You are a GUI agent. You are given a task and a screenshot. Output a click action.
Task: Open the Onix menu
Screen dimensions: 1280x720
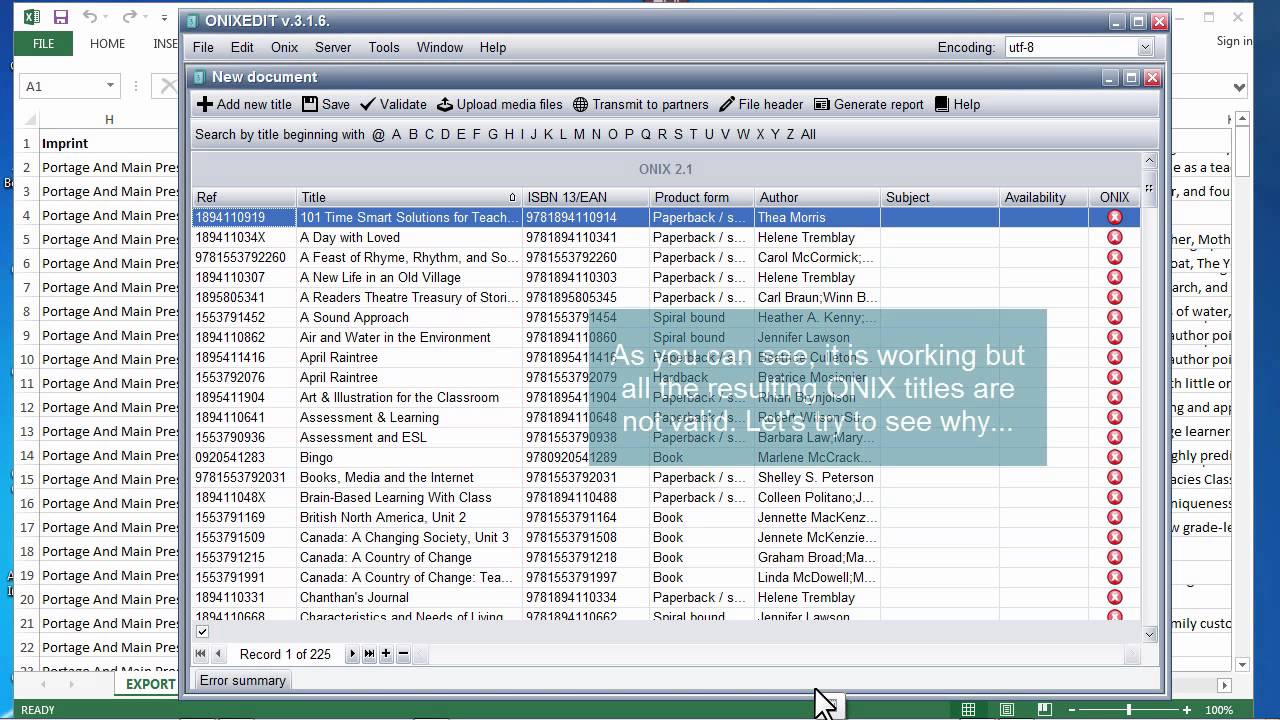pos(284,47)
